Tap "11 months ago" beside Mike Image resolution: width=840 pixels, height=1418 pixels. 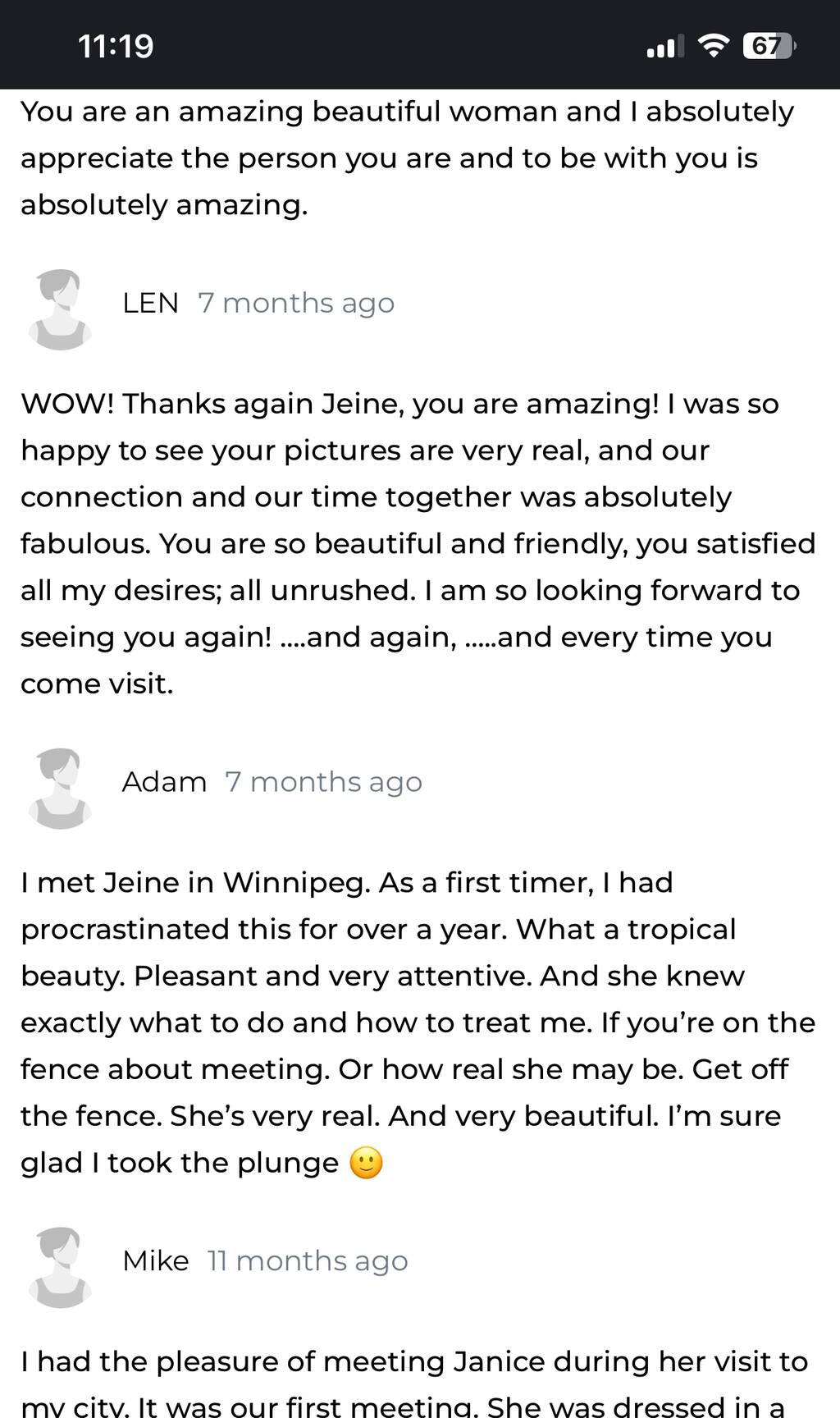[x=308, y=1262]
